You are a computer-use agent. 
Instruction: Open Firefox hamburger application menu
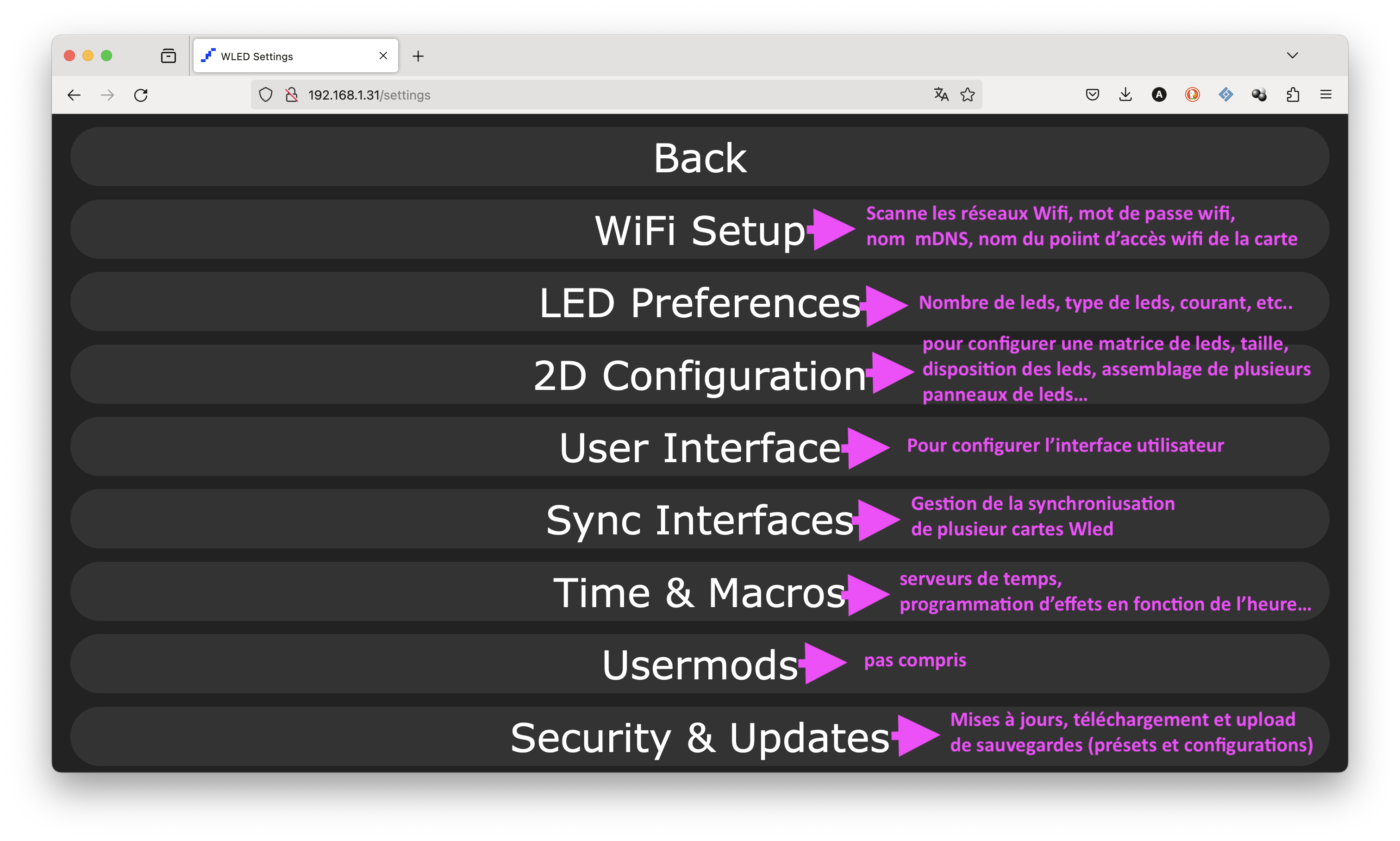(x=1326, y=94)
